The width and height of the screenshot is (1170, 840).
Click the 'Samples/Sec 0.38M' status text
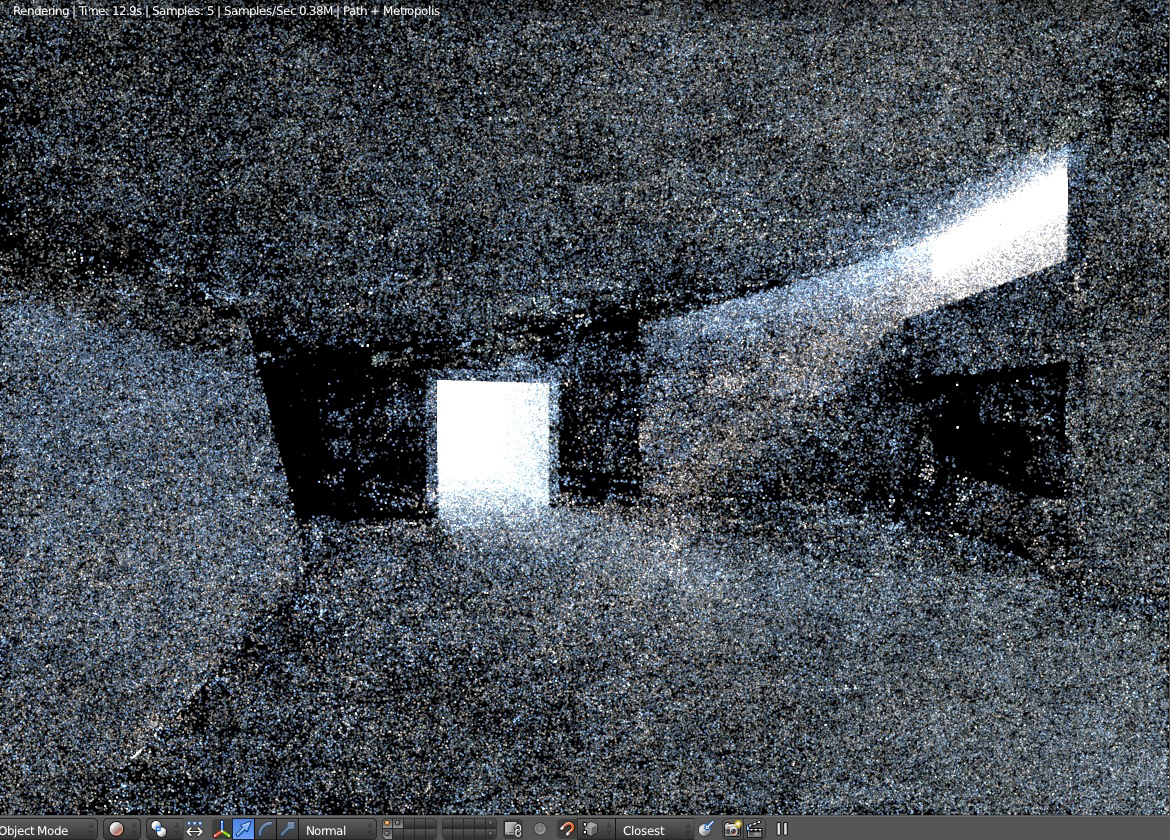(x=278, y=11)
